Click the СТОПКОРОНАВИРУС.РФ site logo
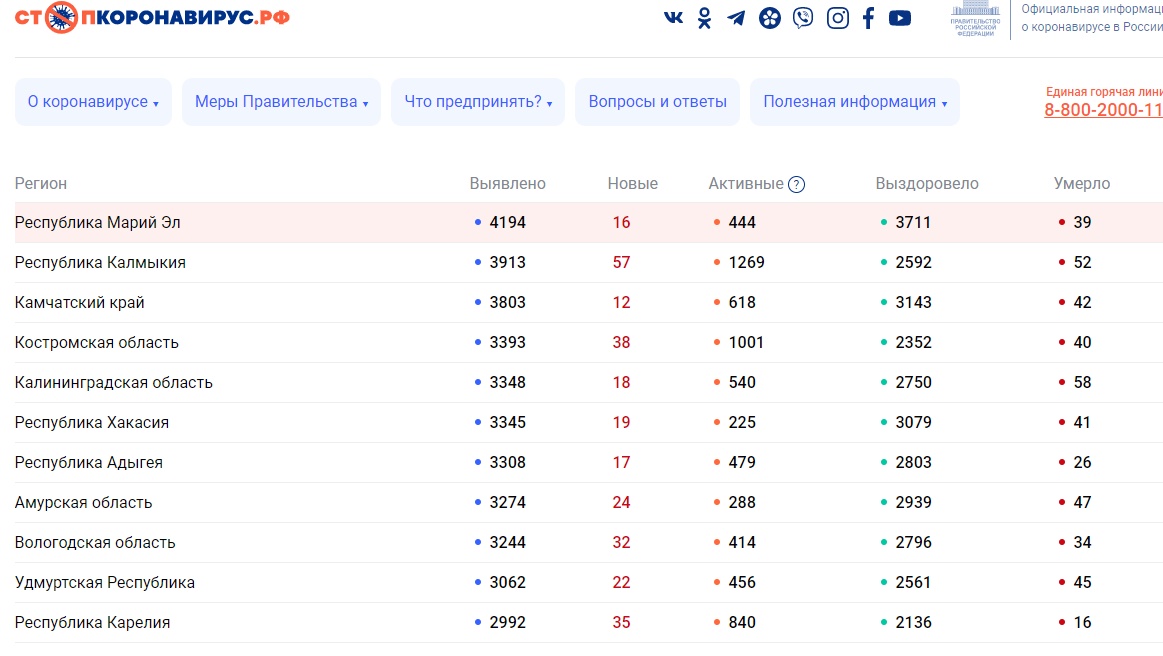Image resolution: width=1163 pixels, height=656 pixels. pos(152,17)
